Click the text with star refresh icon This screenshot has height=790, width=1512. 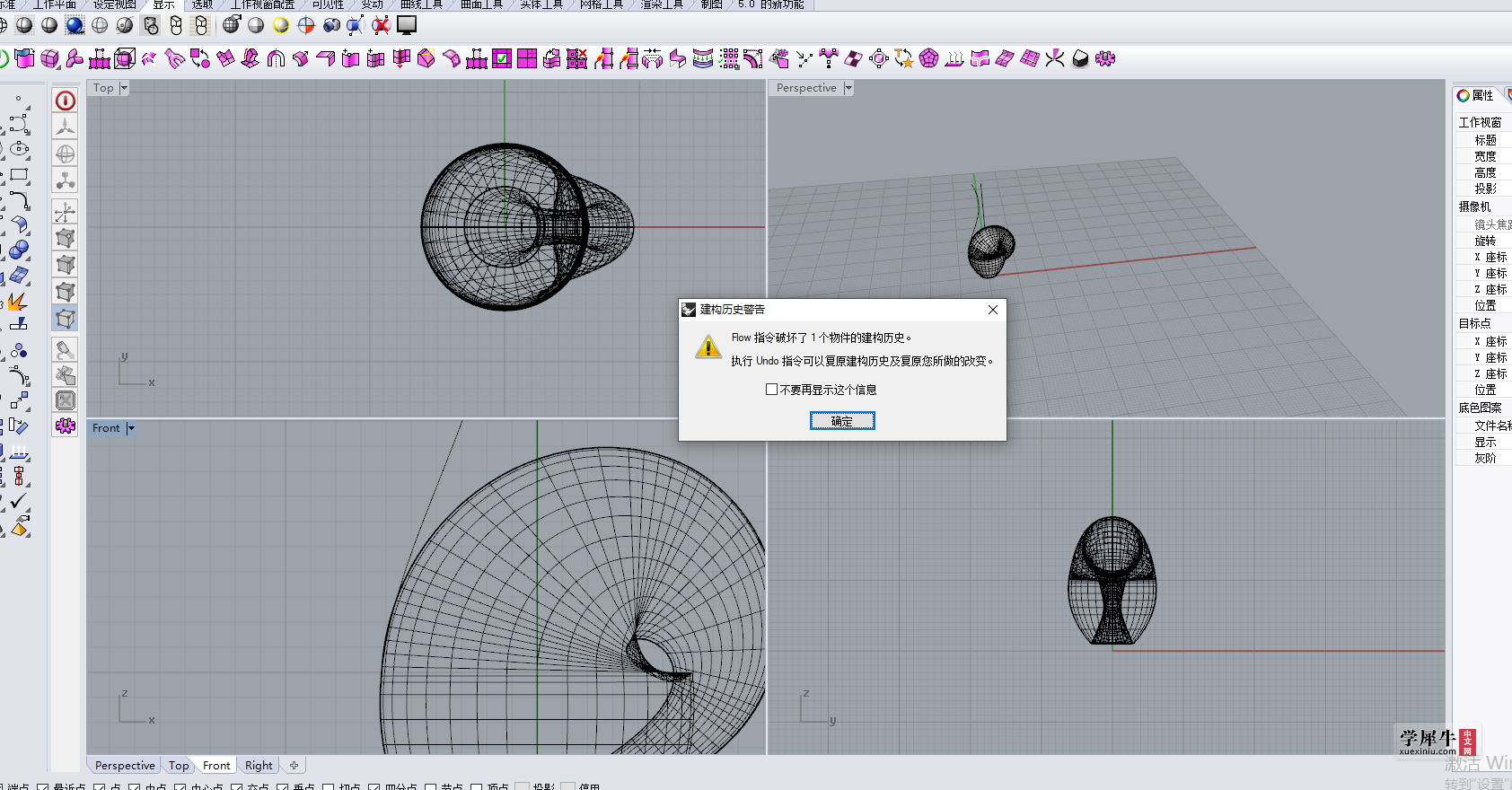click(904, 59)
